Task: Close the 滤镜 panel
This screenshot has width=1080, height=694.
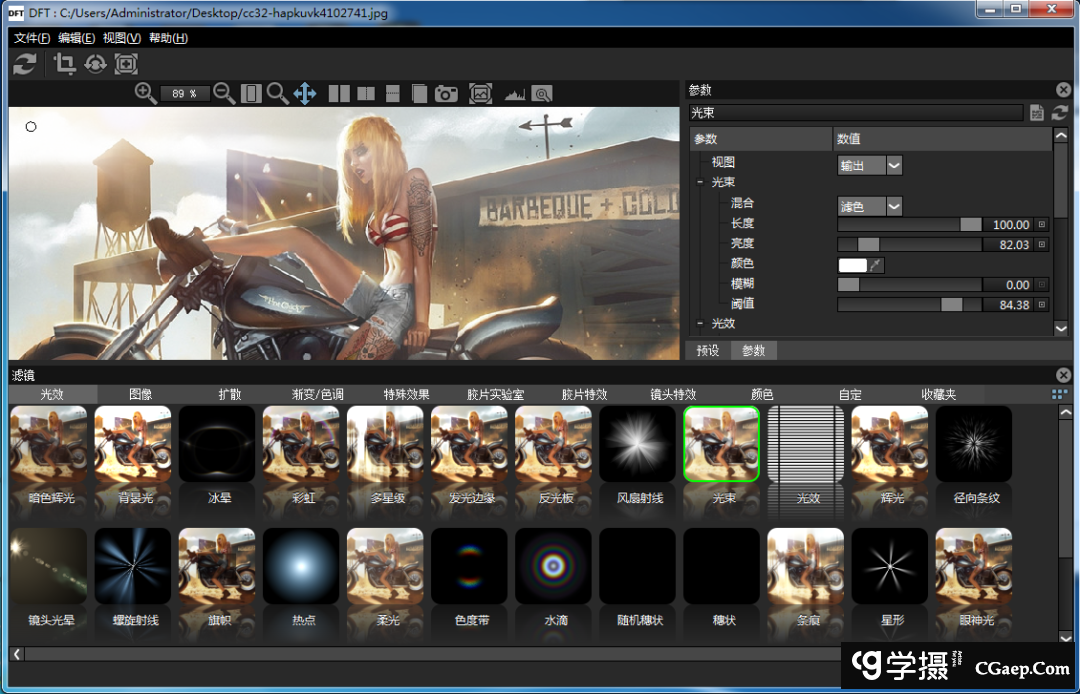Action: pyautogui.click(x=1063, y=375)
